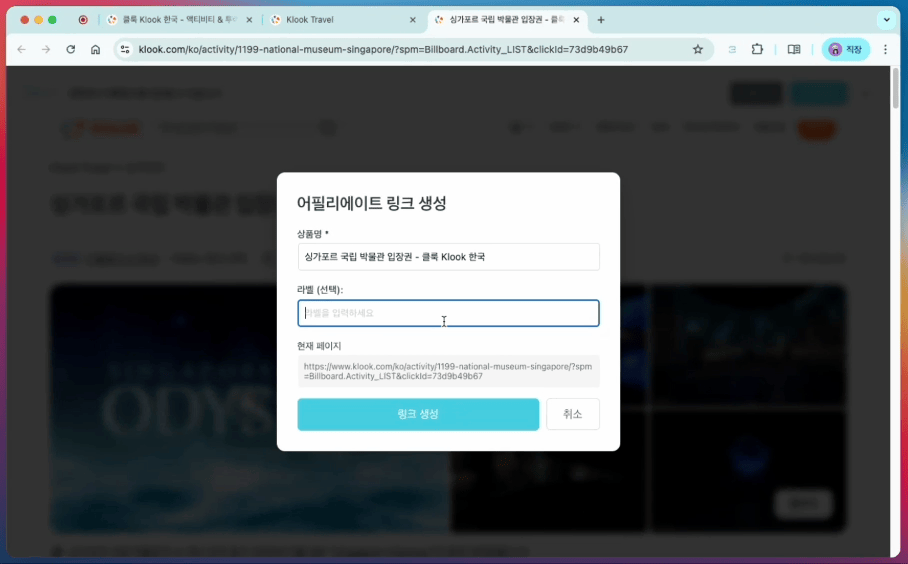Open the 직장 profile button
908x564 pixels.
[845, 50]
